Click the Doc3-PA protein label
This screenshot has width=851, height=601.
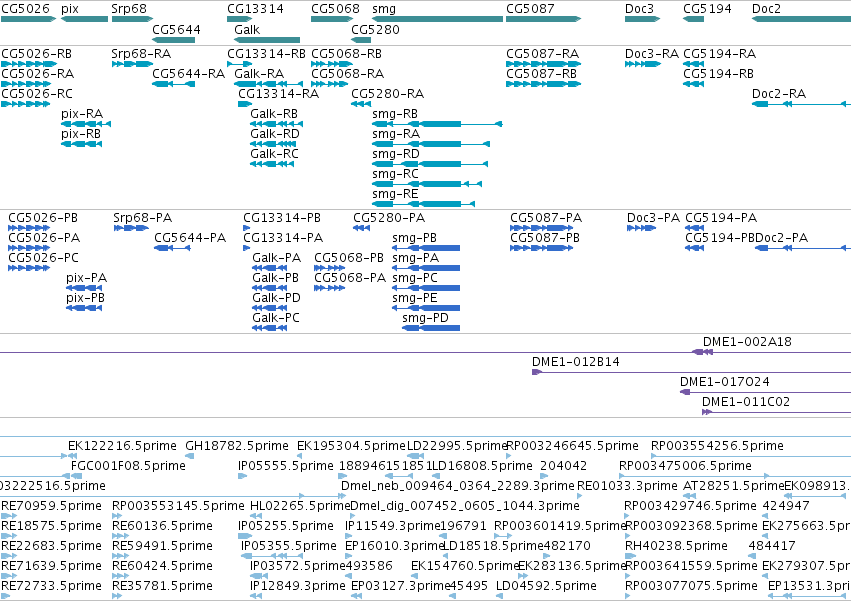[653, 218]
